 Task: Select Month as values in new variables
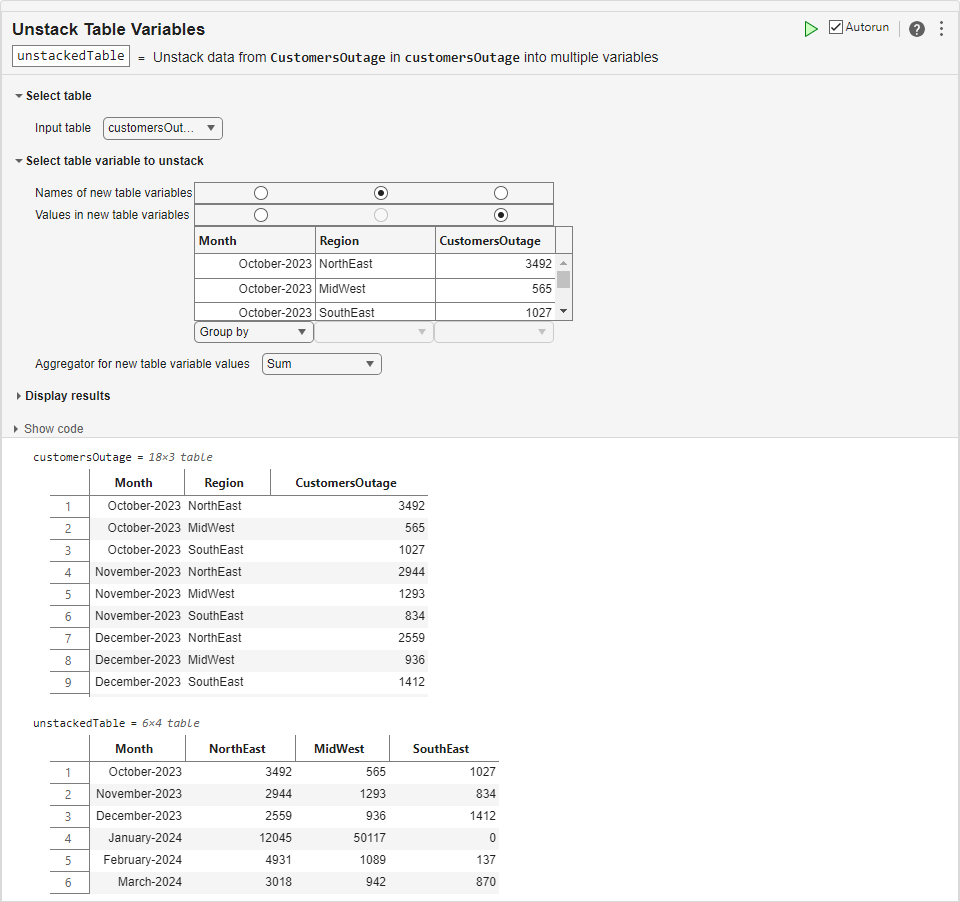tap(261, 215)
